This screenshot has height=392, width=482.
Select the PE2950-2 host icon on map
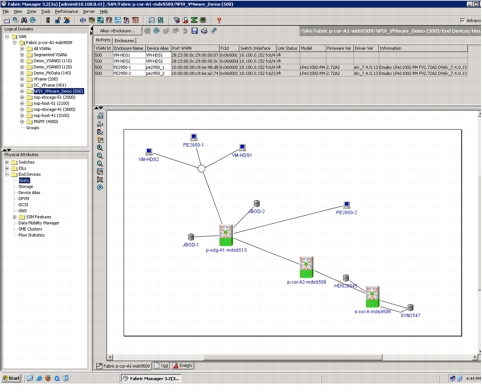[347, 205]
